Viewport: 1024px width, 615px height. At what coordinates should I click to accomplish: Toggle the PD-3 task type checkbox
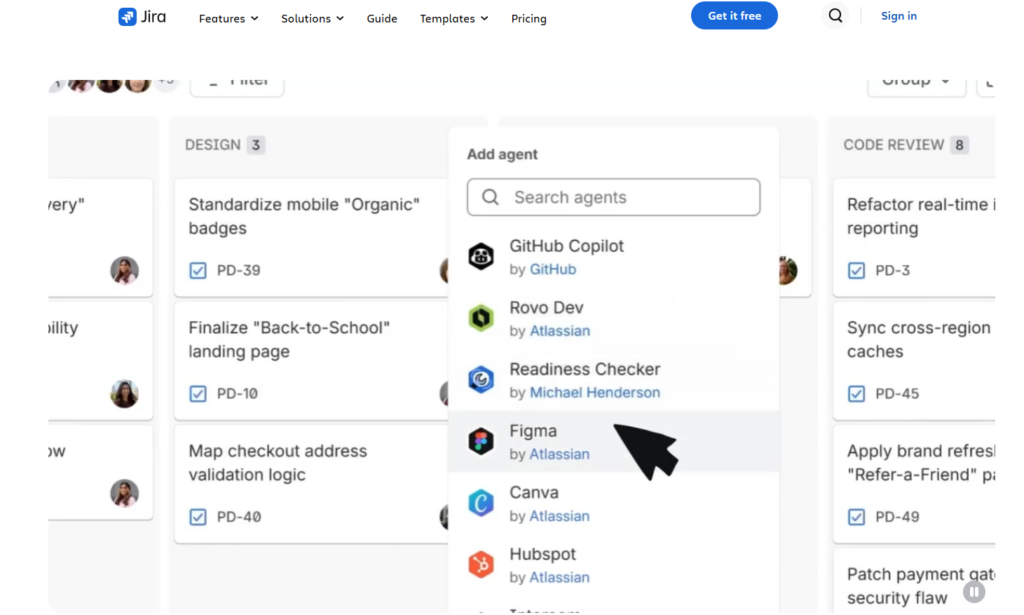coord(856,270)
